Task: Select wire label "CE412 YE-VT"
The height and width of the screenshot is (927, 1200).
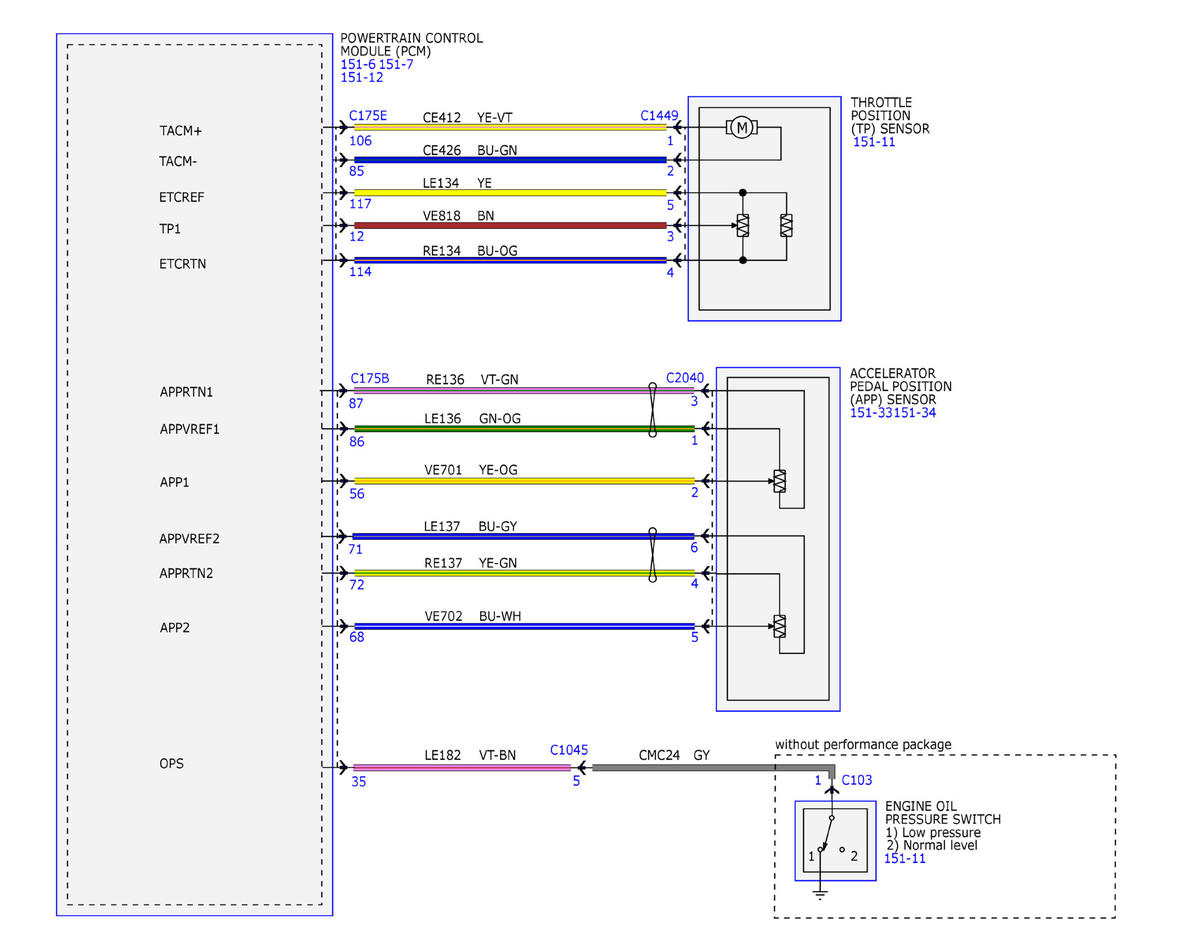Action: pos(469,117)
